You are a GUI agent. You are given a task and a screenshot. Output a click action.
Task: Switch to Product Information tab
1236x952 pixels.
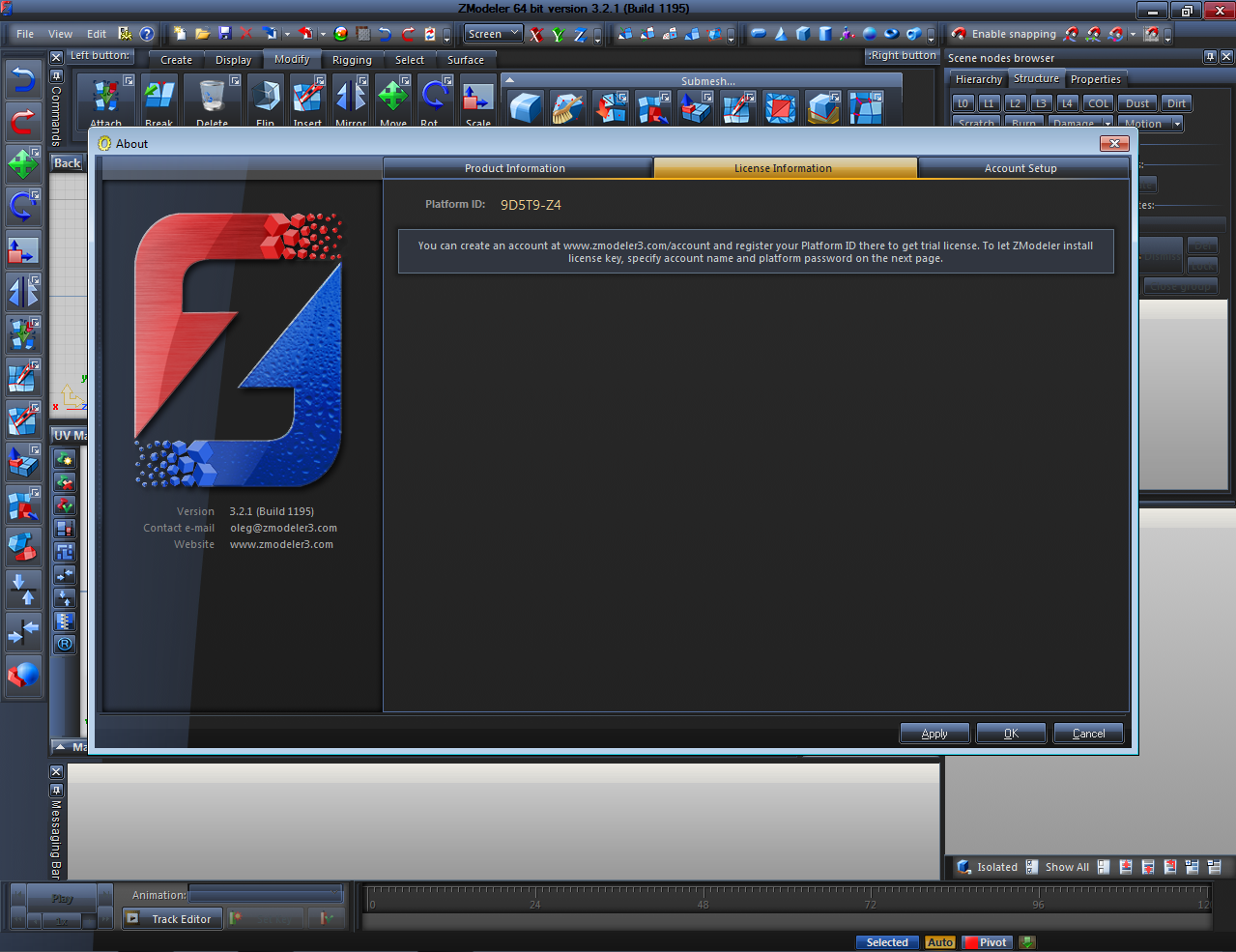[515, 168]
